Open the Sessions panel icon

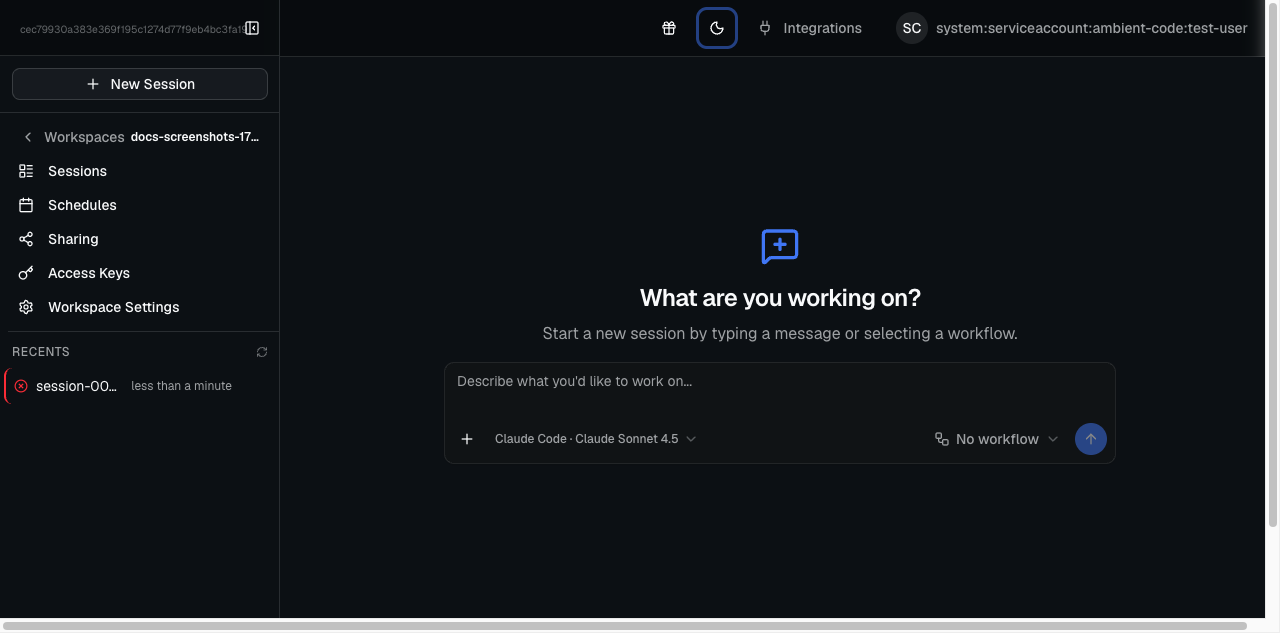pos(26,170)
